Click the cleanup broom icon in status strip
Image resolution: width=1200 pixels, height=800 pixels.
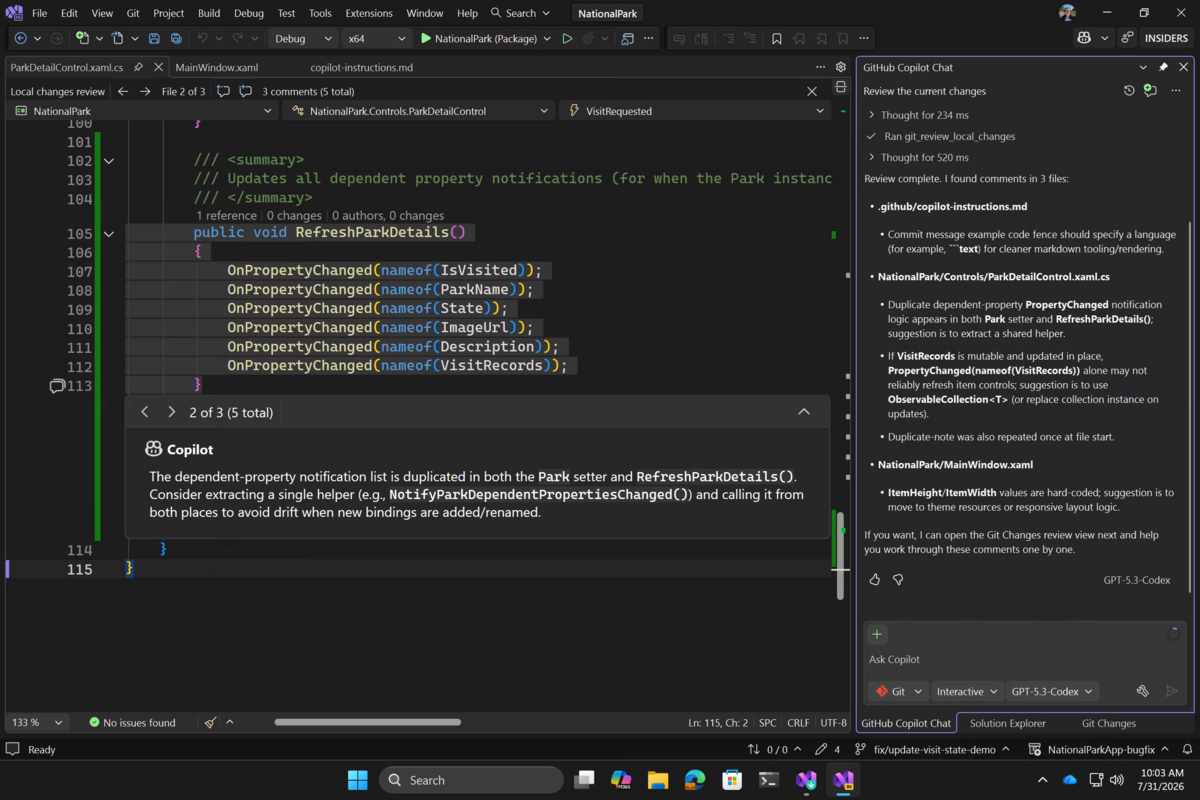click(210, 722)
